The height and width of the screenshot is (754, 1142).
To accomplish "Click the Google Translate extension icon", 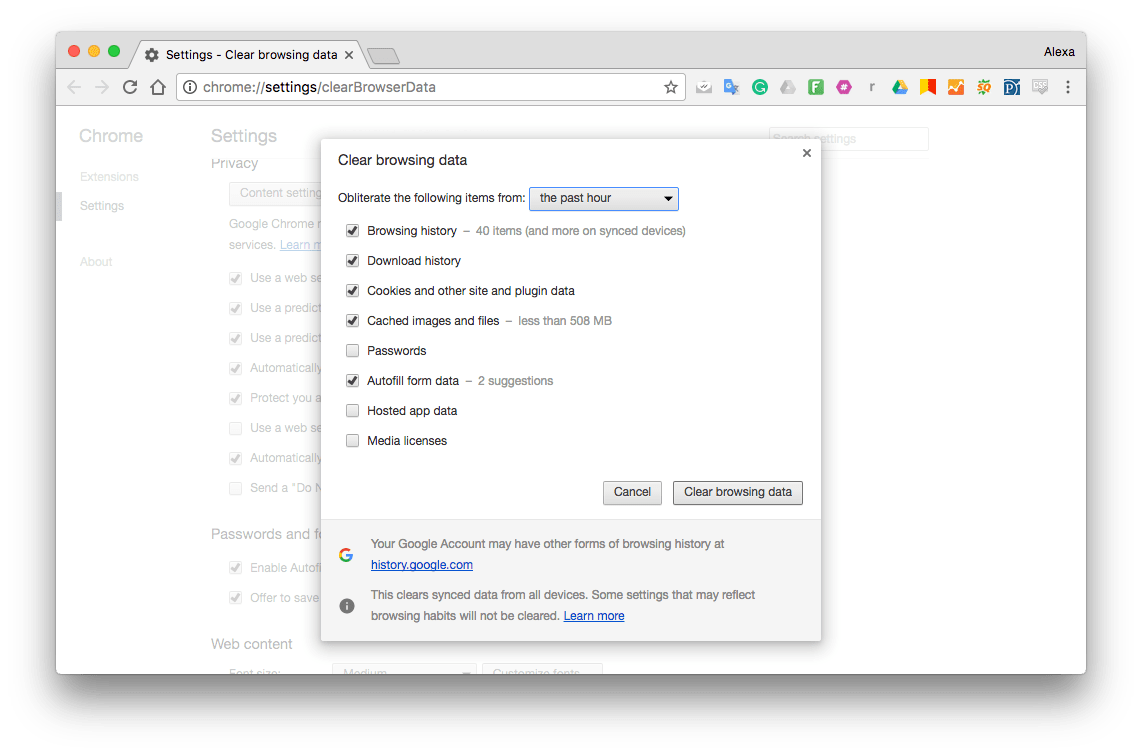I will pyautogui.click(x=731, y=87).
